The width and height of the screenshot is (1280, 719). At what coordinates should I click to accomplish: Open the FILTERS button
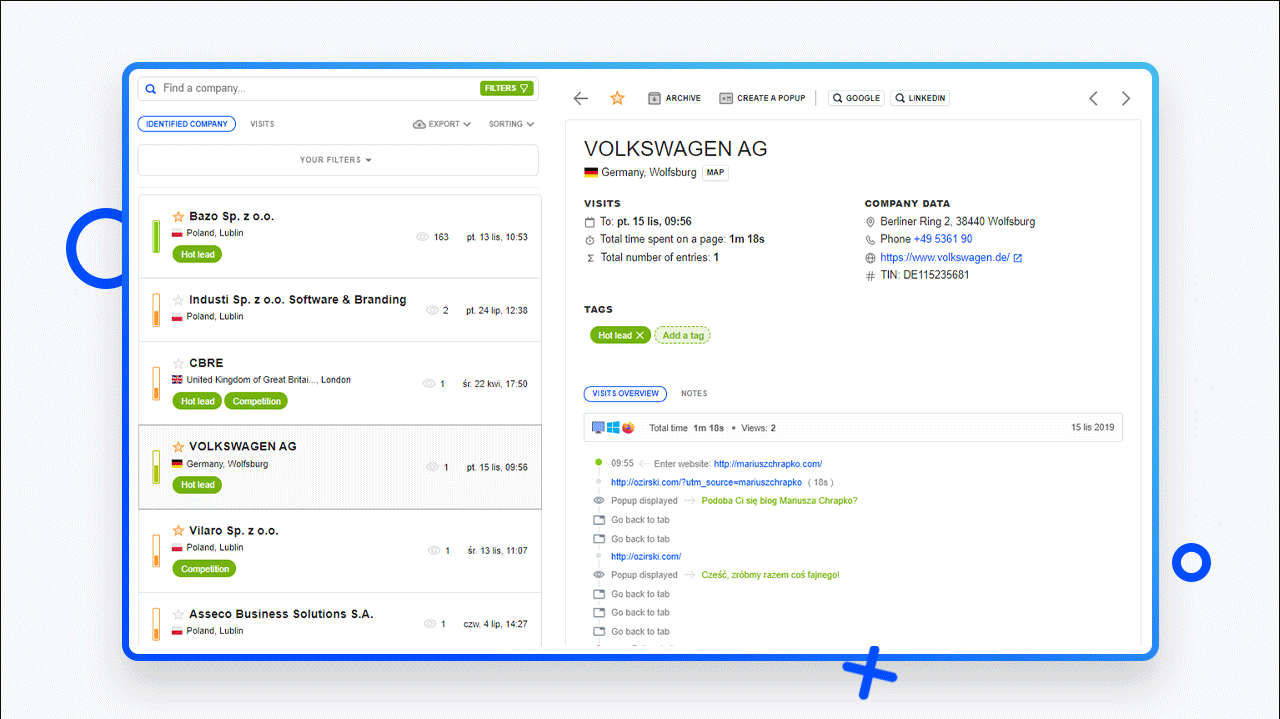506,88
